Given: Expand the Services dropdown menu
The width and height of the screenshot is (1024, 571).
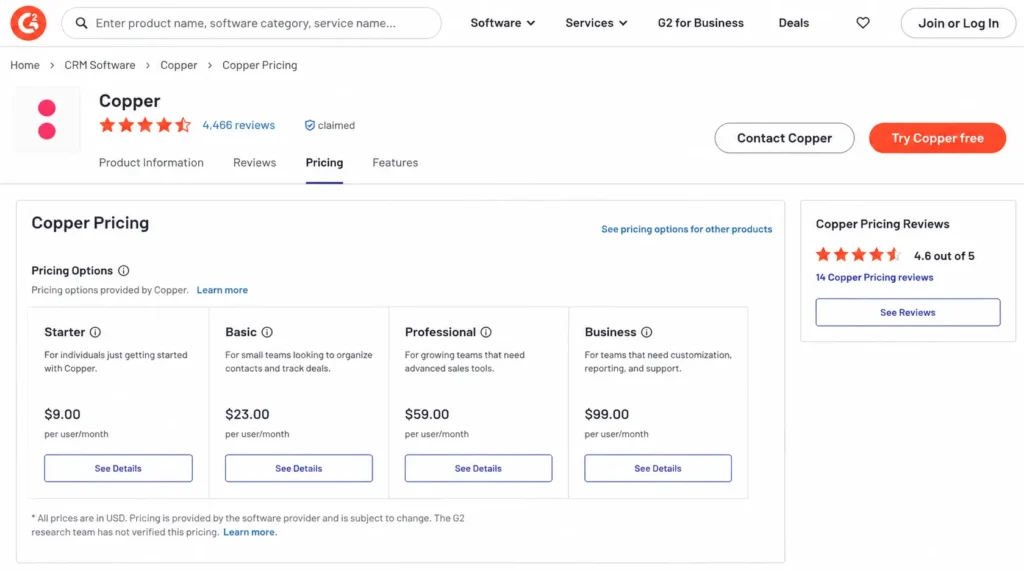Looking at the screenshot, I should point(596,23).
